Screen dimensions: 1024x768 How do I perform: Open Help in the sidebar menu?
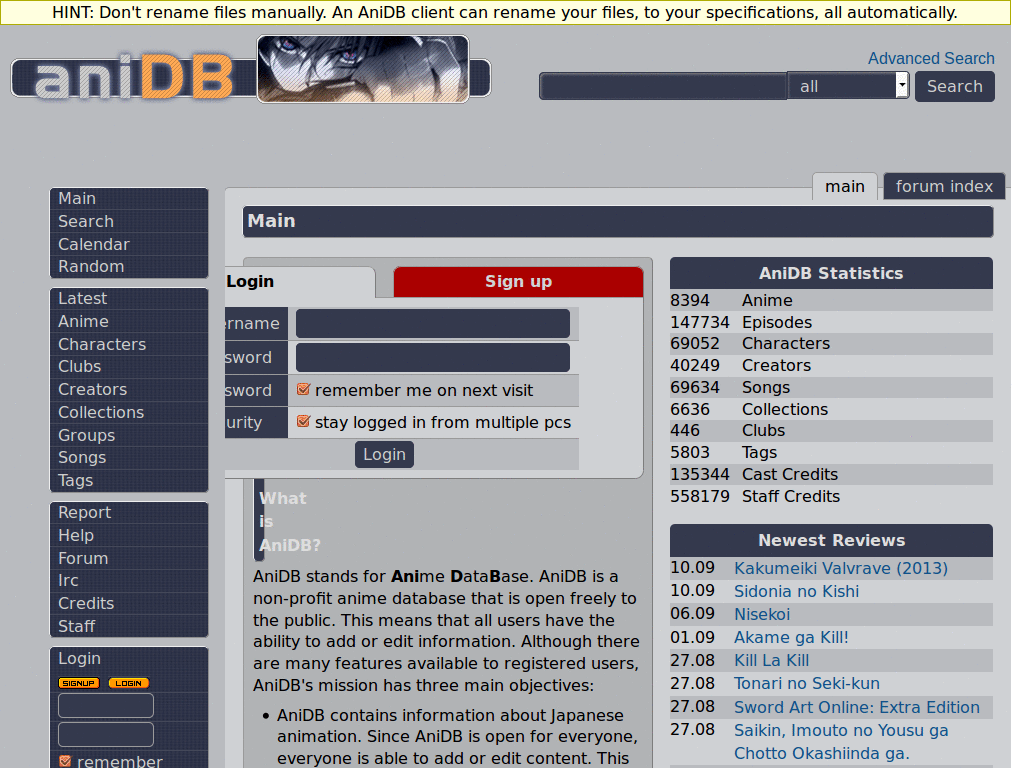[x=129, y=536]
